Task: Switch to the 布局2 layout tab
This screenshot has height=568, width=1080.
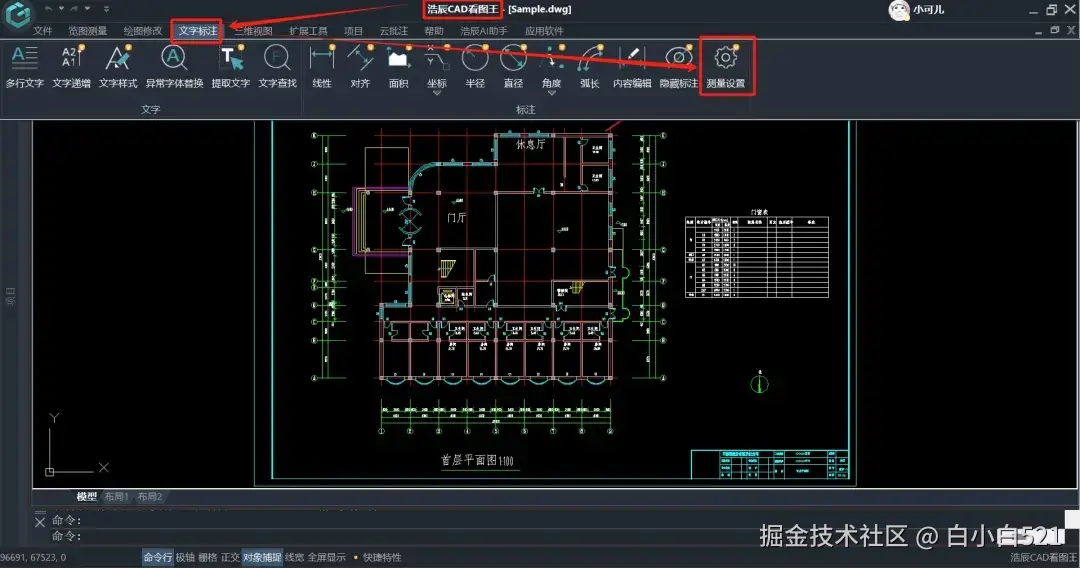Action: tap(149, 496)
